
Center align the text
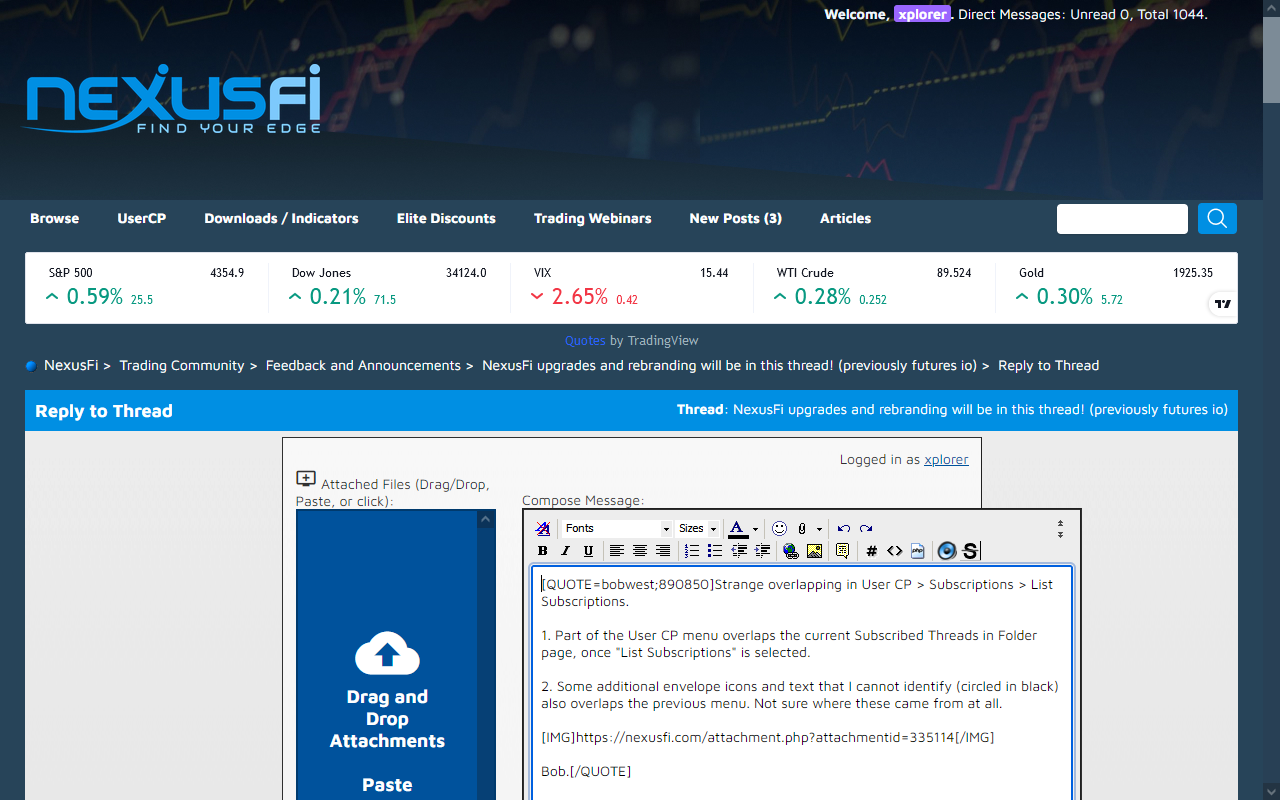click(x=640, y=551)
